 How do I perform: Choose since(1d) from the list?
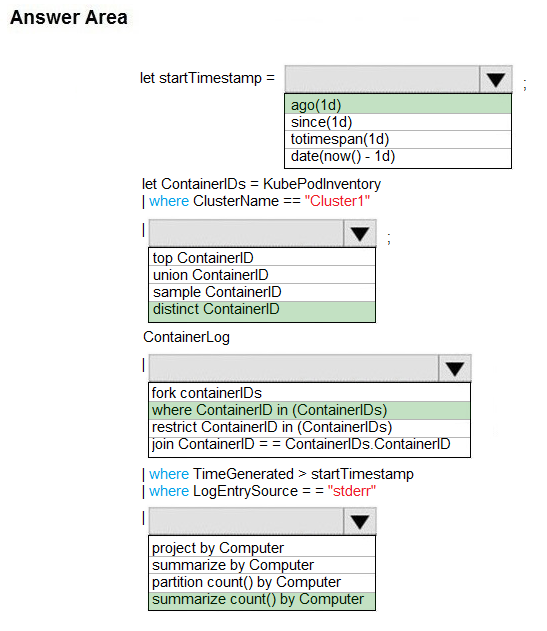point(398,122)
